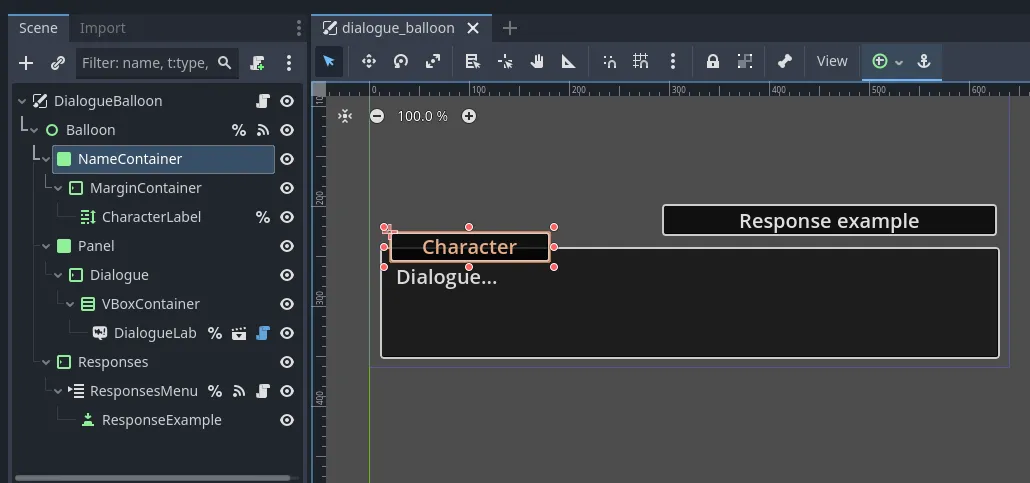The image size is (1030, 483).
Task: Hide the ResponseExample node
Action: pos(287,421)
